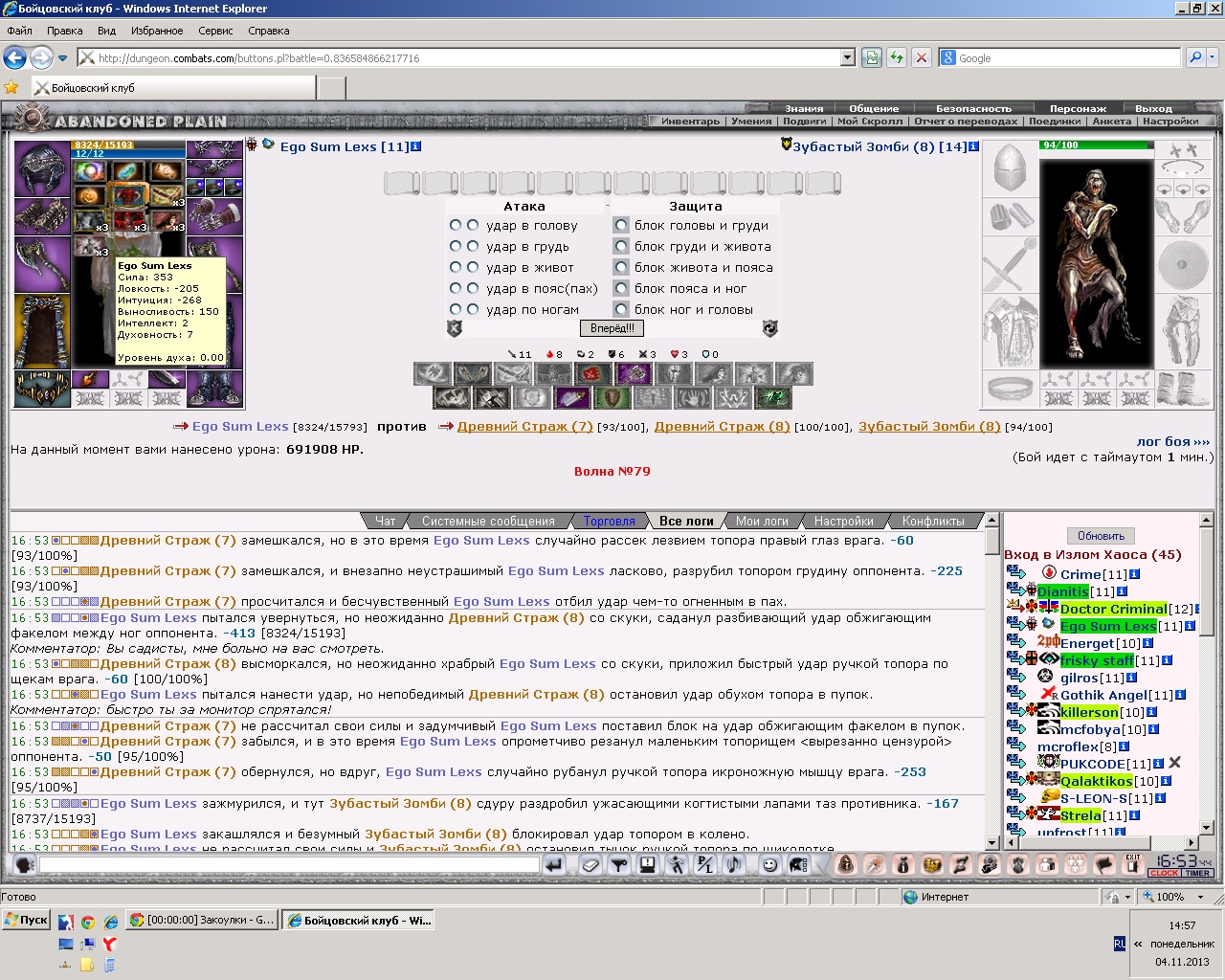Image resolution: width=1225 pixels, height=980 pixels.
Task: Open the Персонаж menu
Action: point(1078,108)
